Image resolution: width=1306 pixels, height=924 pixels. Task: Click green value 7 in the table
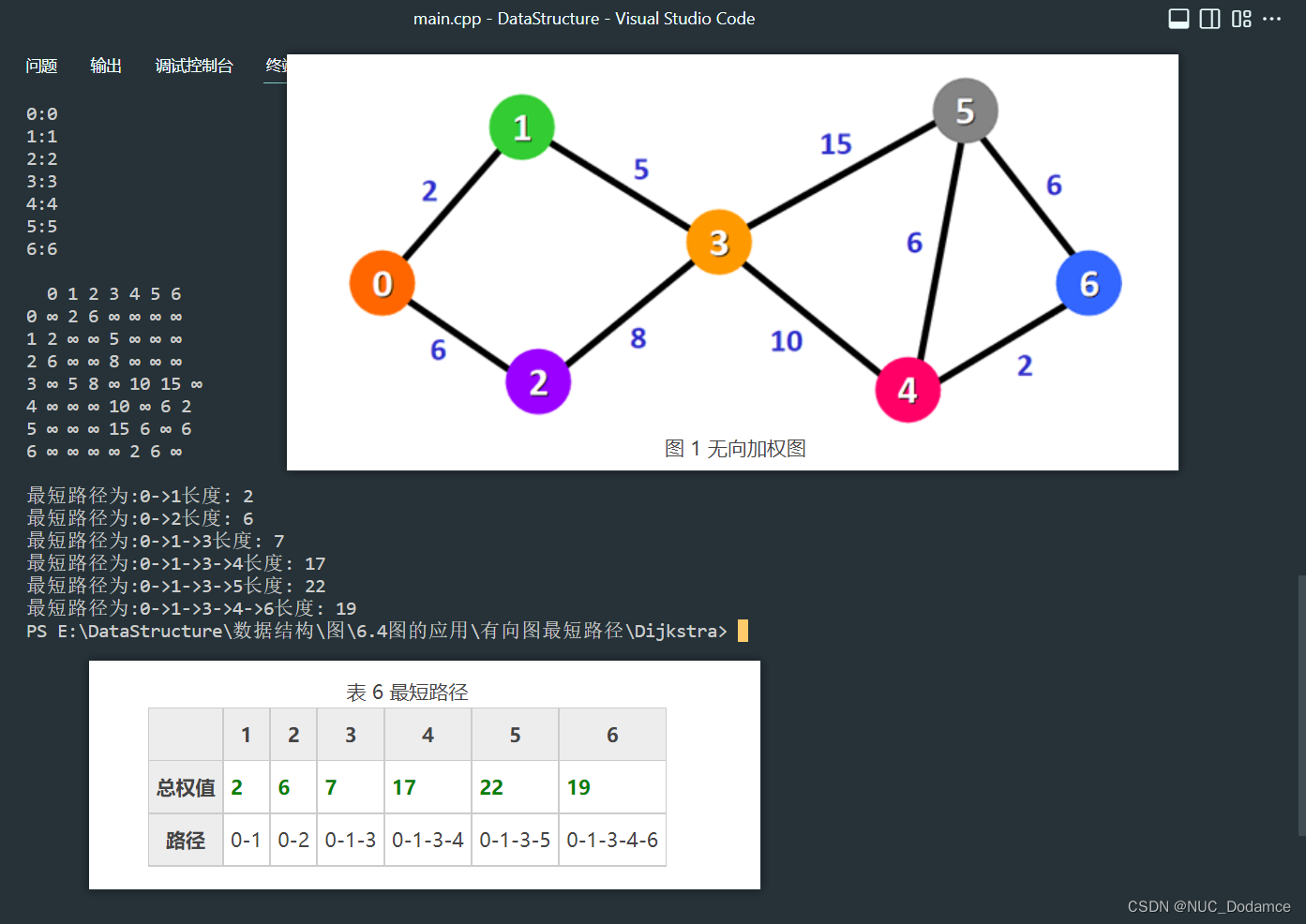point(331,788)
